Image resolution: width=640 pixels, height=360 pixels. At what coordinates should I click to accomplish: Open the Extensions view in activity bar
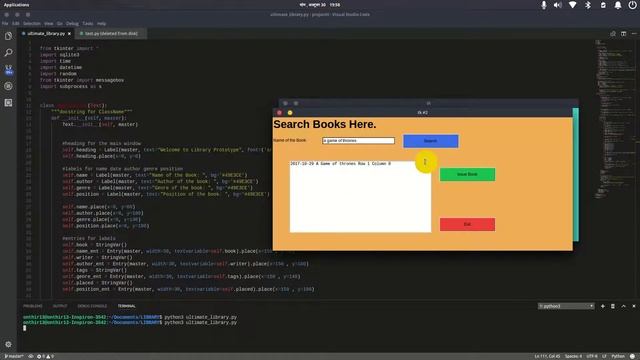coord(8,103)
